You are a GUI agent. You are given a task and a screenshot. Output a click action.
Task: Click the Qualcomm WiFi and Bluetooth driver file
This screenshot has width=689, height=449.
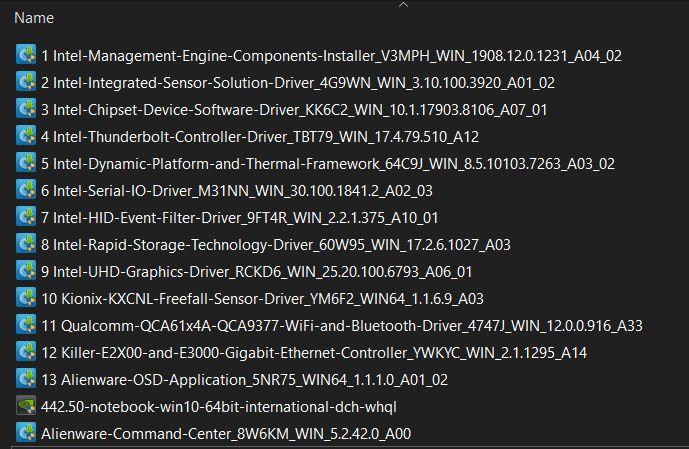[342, 326]
